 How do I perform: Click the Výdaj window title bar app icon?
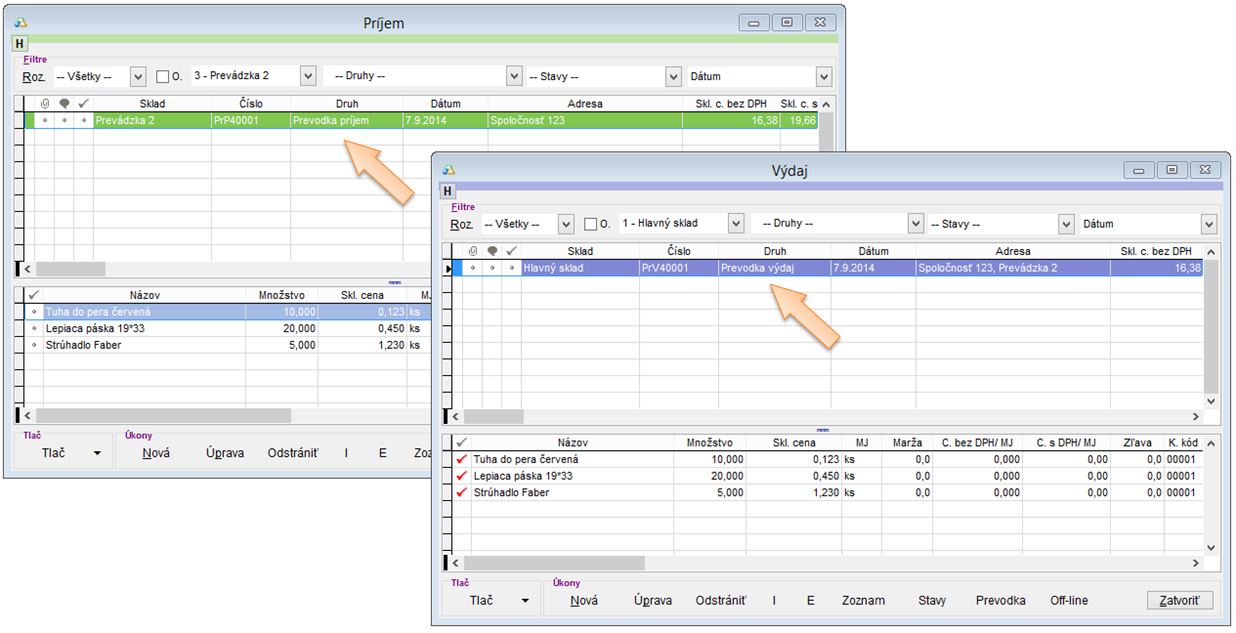coord(449,170)
